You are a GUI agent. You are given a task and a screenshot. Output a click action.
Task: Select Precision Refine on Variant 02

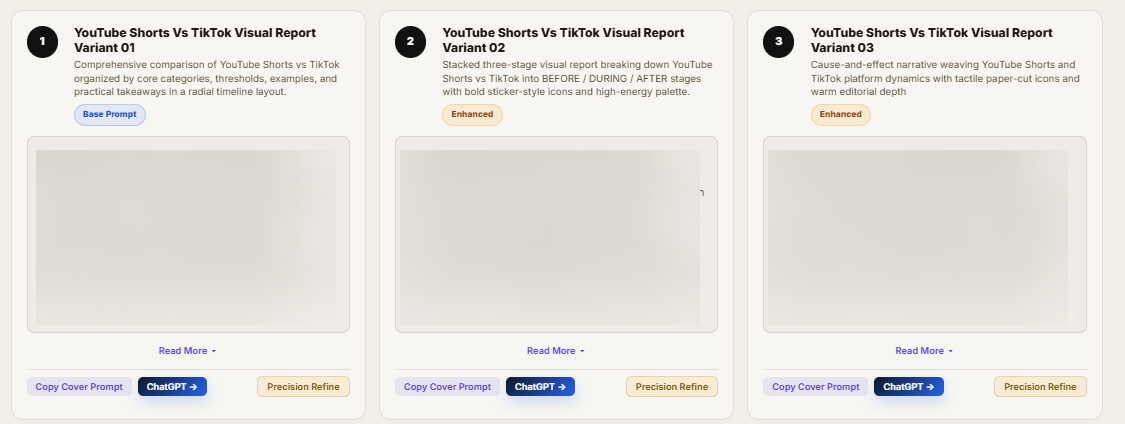click(x=672, y=387)
